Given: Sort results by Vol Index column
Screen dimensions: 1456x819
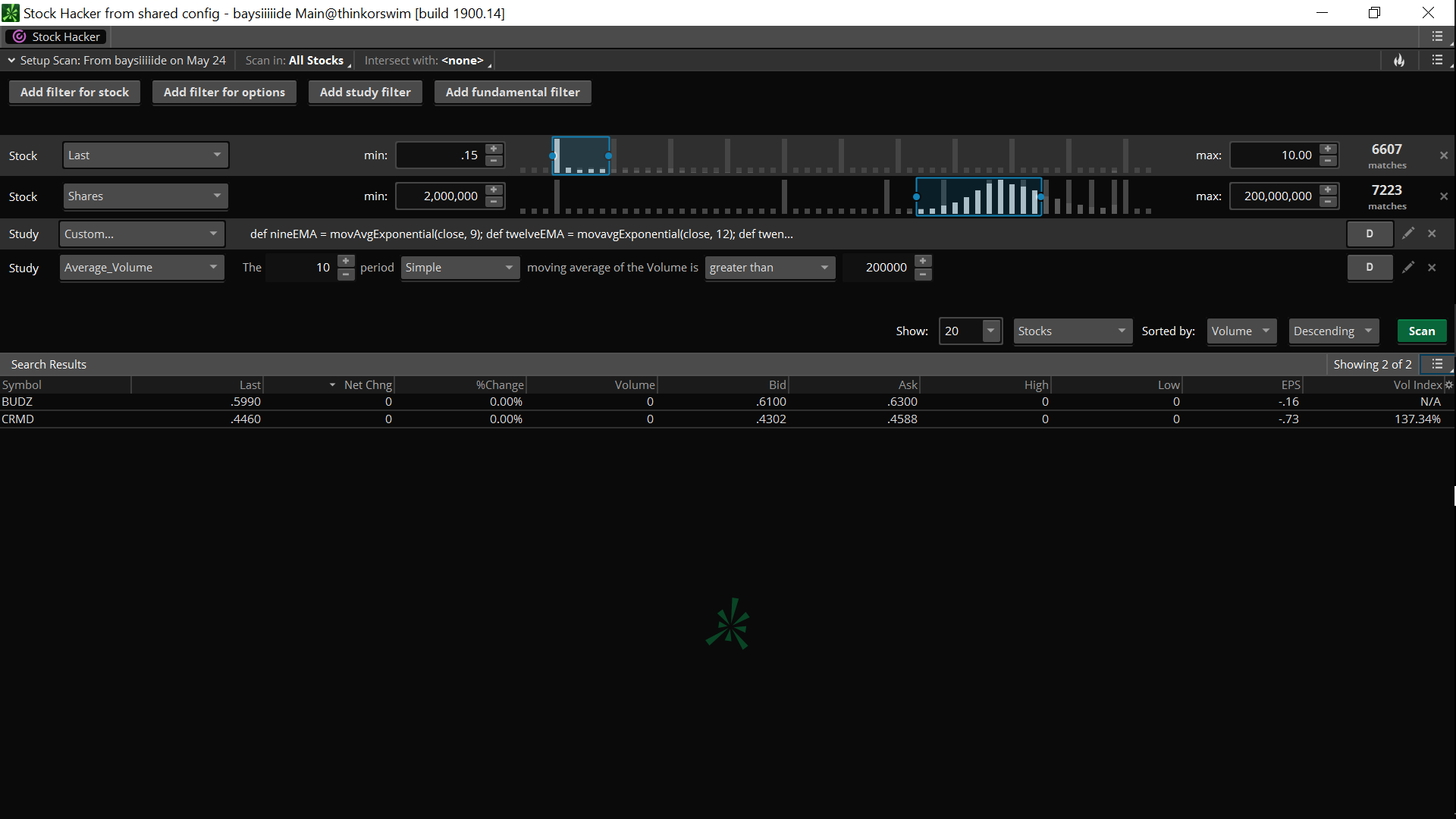Looking at the screenshot, I should coord(1373,385).
